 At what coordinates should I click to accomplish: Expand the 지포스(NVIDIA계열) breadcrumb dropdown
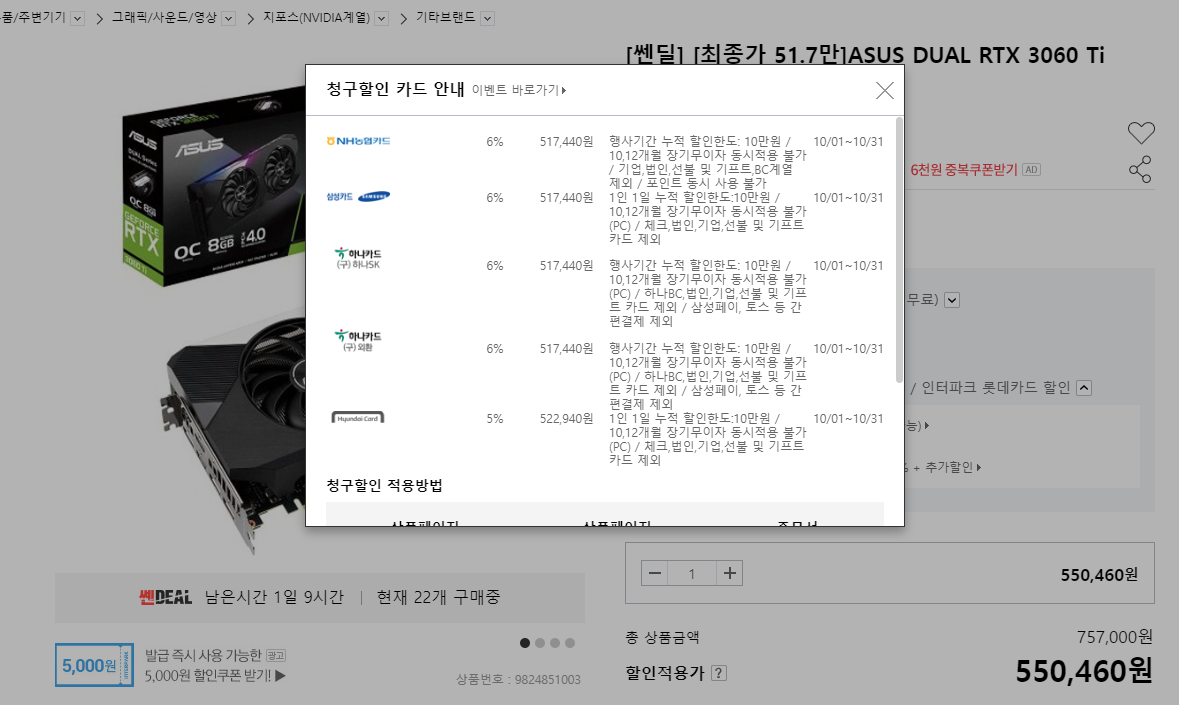coord(381,19)
